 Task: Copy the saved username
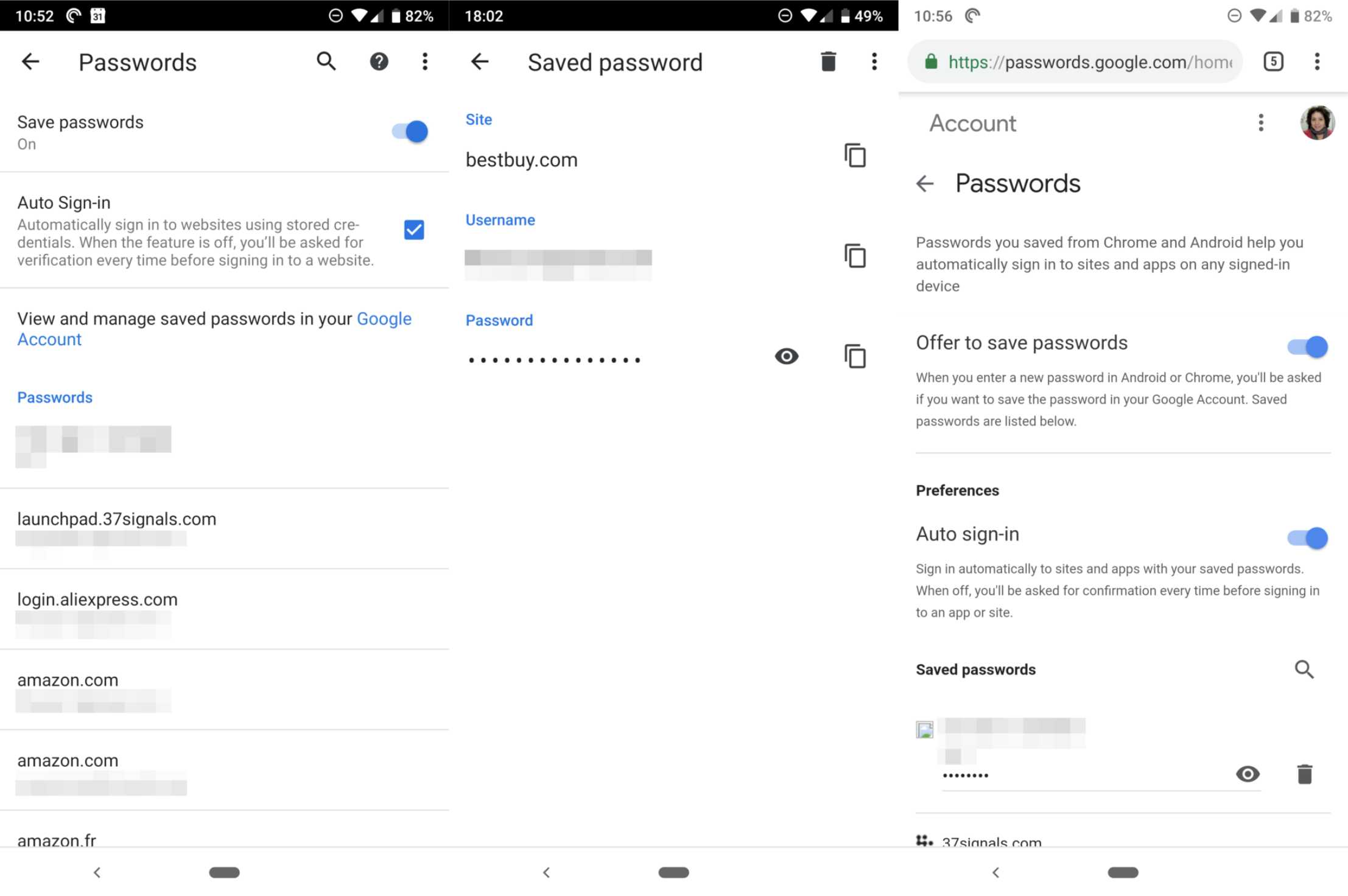tap(855, 256)
